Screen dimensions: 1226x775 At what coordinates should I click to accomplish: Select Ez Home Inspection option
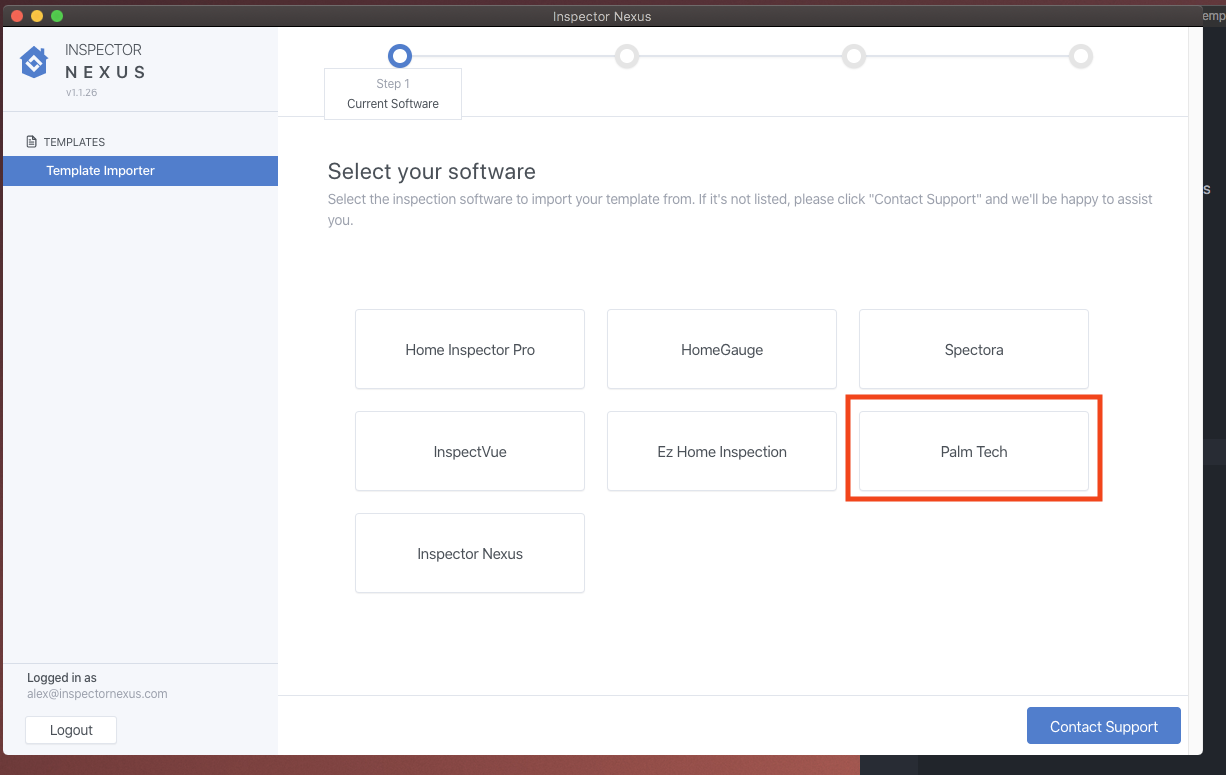point(722,452)
